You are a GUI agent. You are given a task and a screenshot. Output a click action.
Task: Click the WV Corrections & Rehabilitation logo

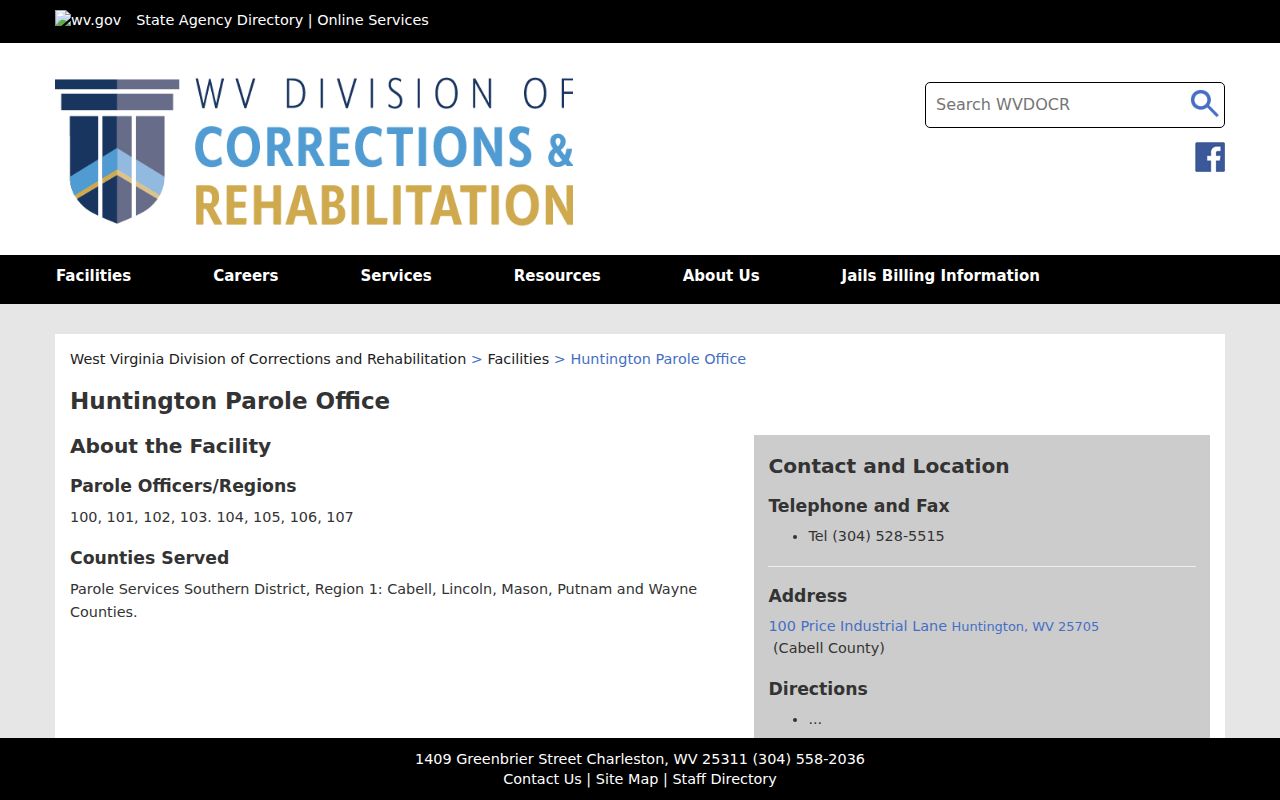click(315, 150)
